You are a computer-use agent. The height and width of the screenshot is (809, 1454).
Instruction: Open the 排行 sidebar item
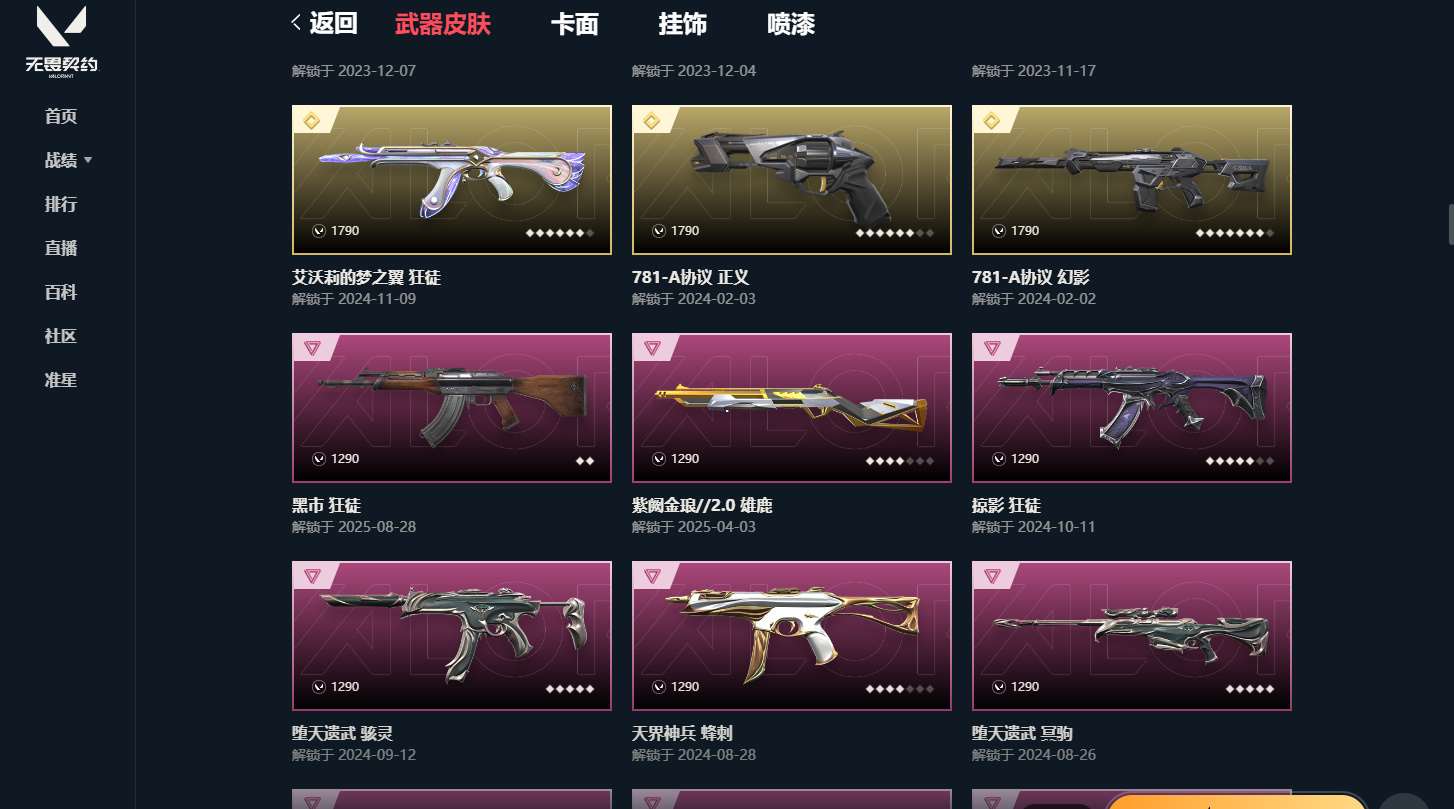point(61,204)
